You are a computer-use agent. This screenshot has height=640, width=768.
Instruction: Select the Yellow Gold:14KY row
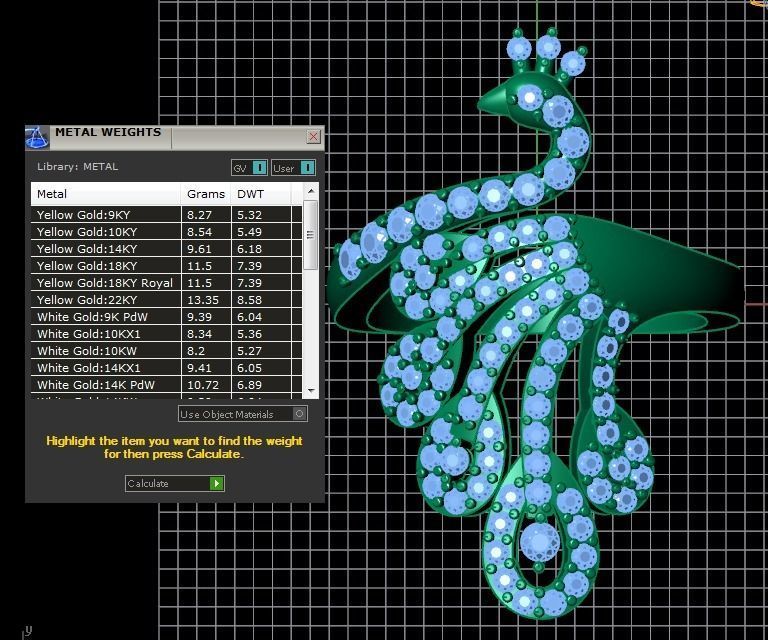click(167, 249)
